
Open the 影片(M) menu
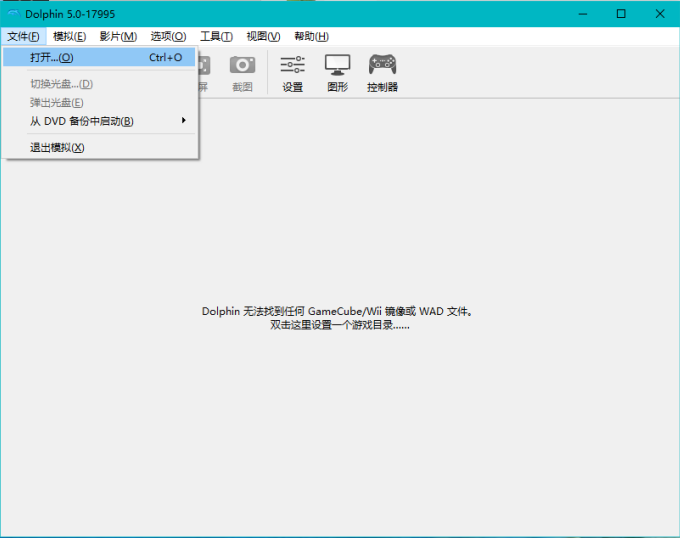[118, 36]
